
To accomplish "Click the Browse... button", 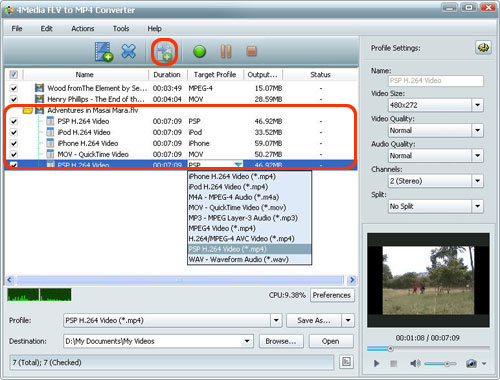I will point(281,341).
